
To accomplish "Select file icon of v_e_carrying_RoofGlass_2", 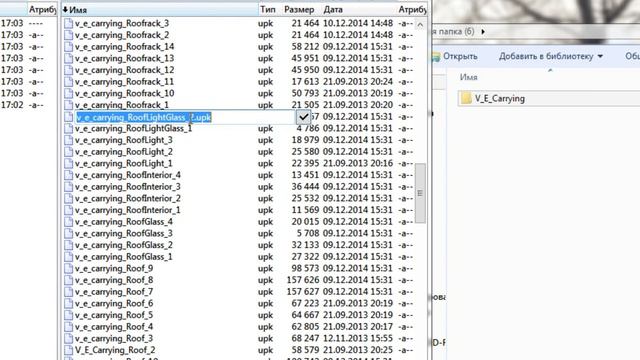I will 69,245.
